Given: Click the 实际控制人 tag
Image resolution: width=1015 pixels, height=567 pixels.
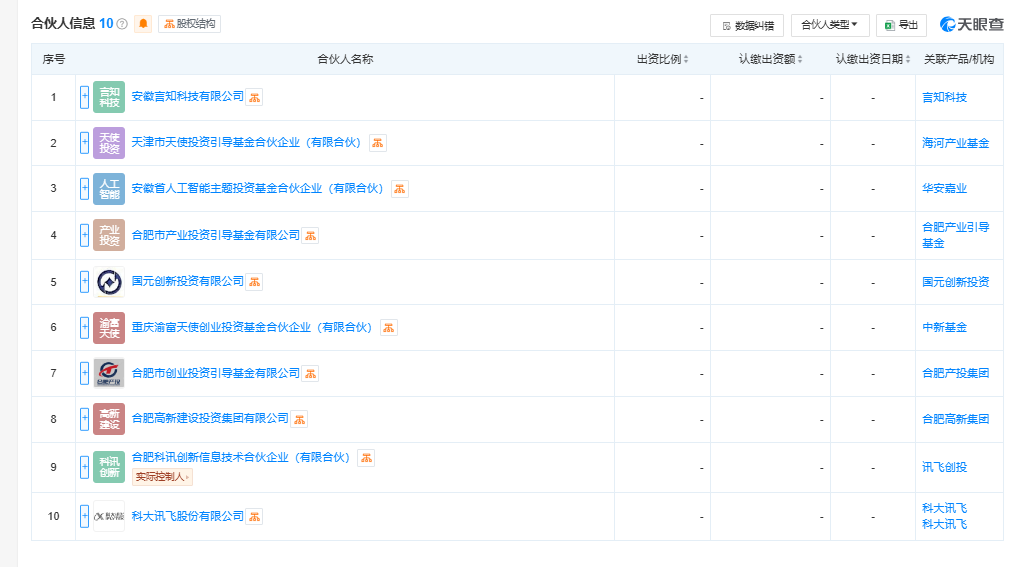Looking at the screenshot, I should 162,477.
